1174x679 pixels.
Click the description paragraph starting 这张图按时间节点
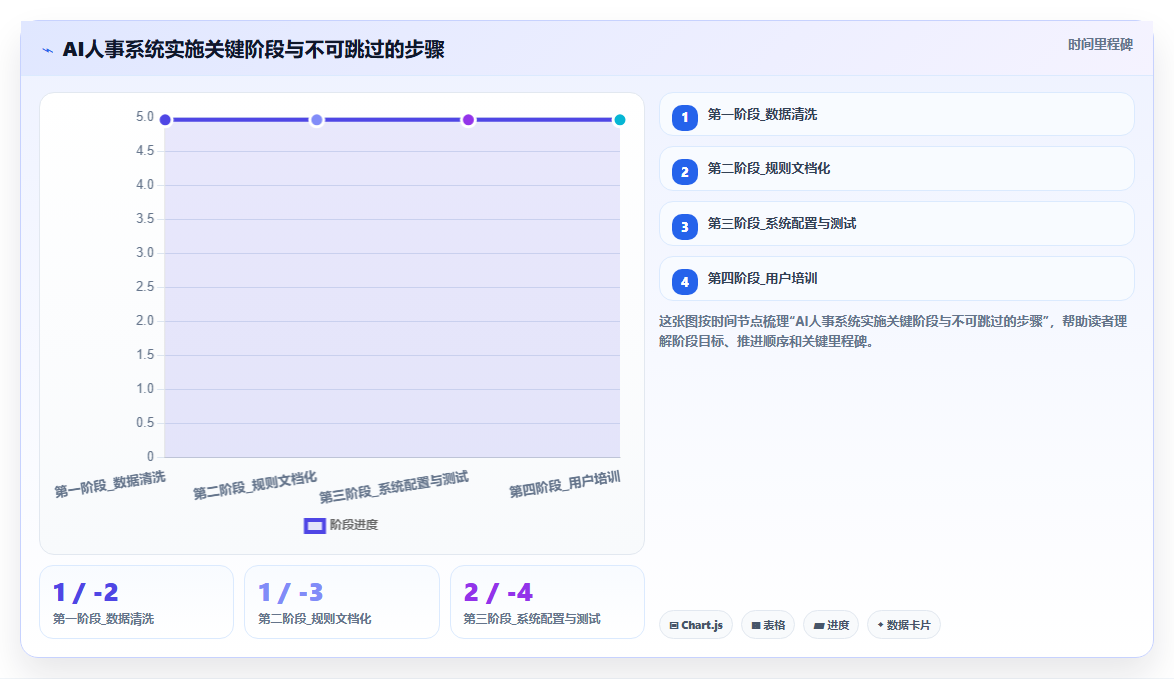[892, 332]
